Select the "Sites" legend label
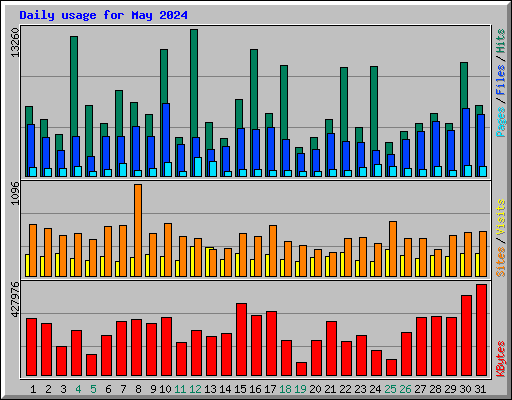Image resolution: width=512 pixels, height=400 pixels. point(501,262)
